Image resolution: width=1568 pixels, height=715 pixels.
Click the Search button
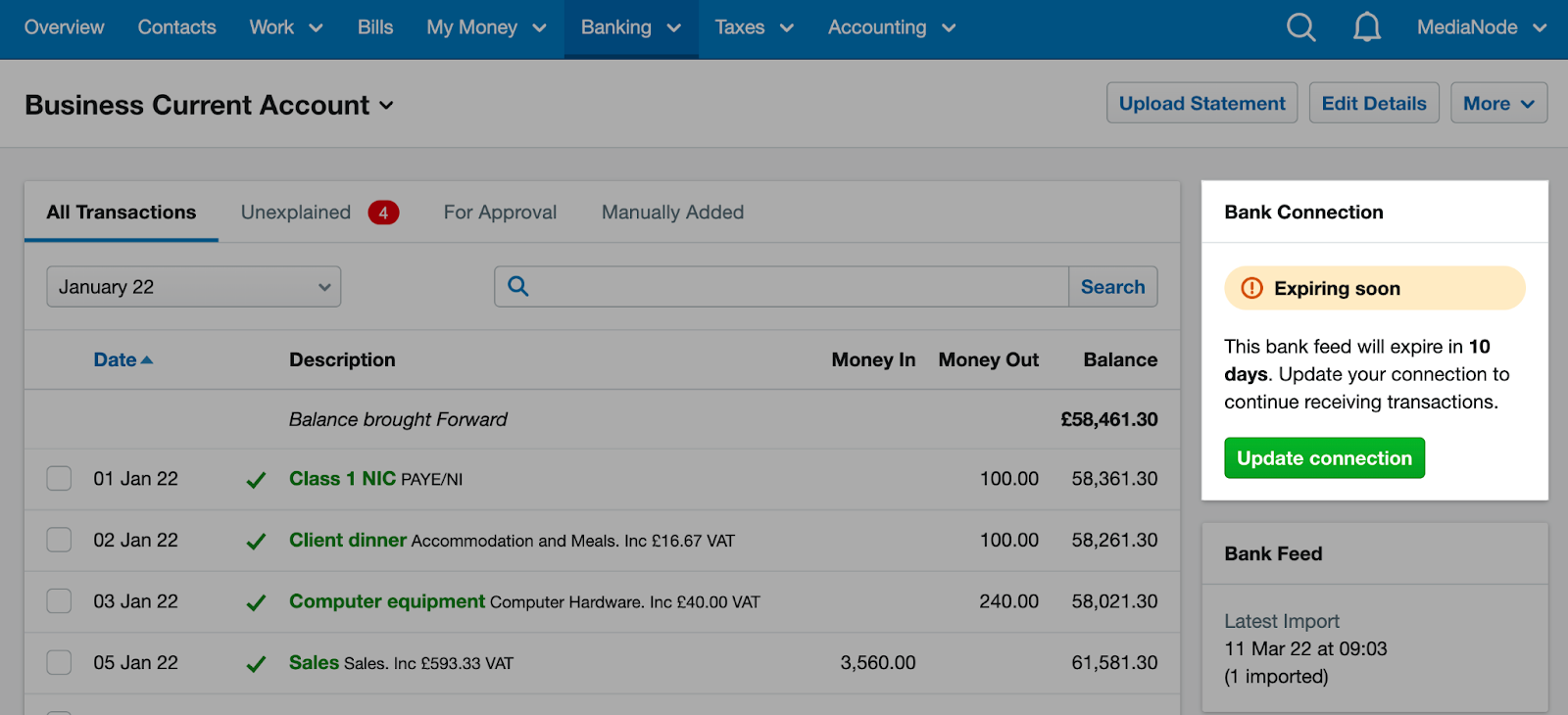tap(1112, 287)
